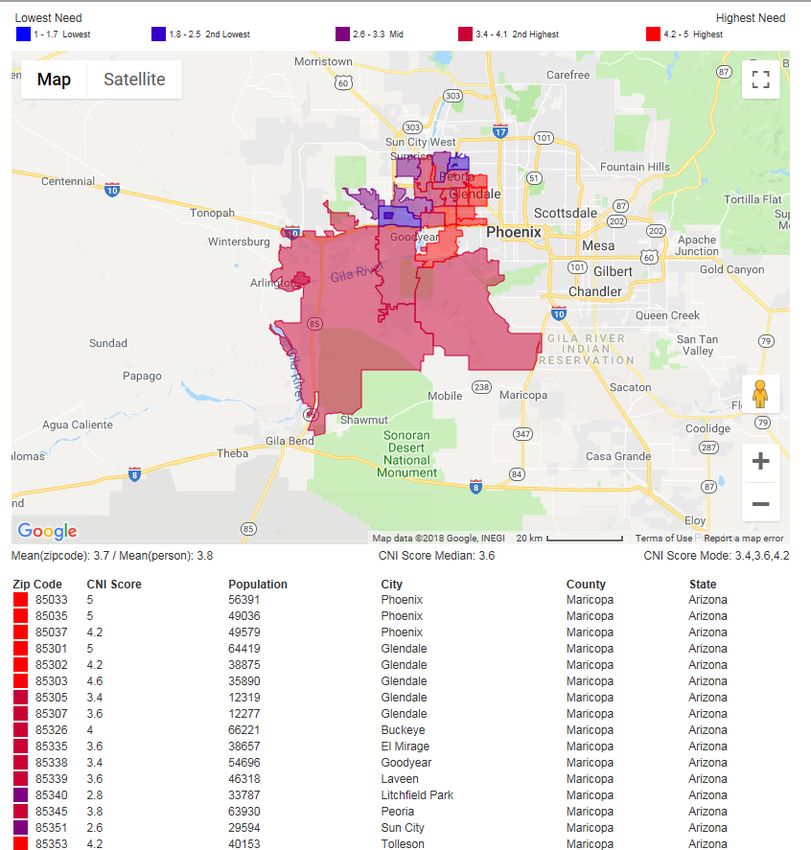Click the Zip Code column header
The width and height of the screenshot is (811, 850).
click(x=37, y=584)
